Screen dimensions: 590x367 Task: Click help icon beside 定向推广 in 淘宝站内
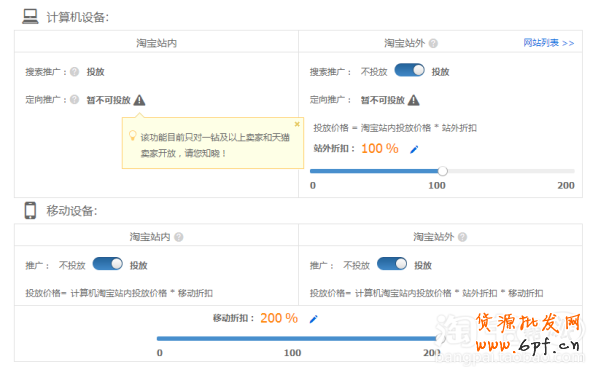75,100
